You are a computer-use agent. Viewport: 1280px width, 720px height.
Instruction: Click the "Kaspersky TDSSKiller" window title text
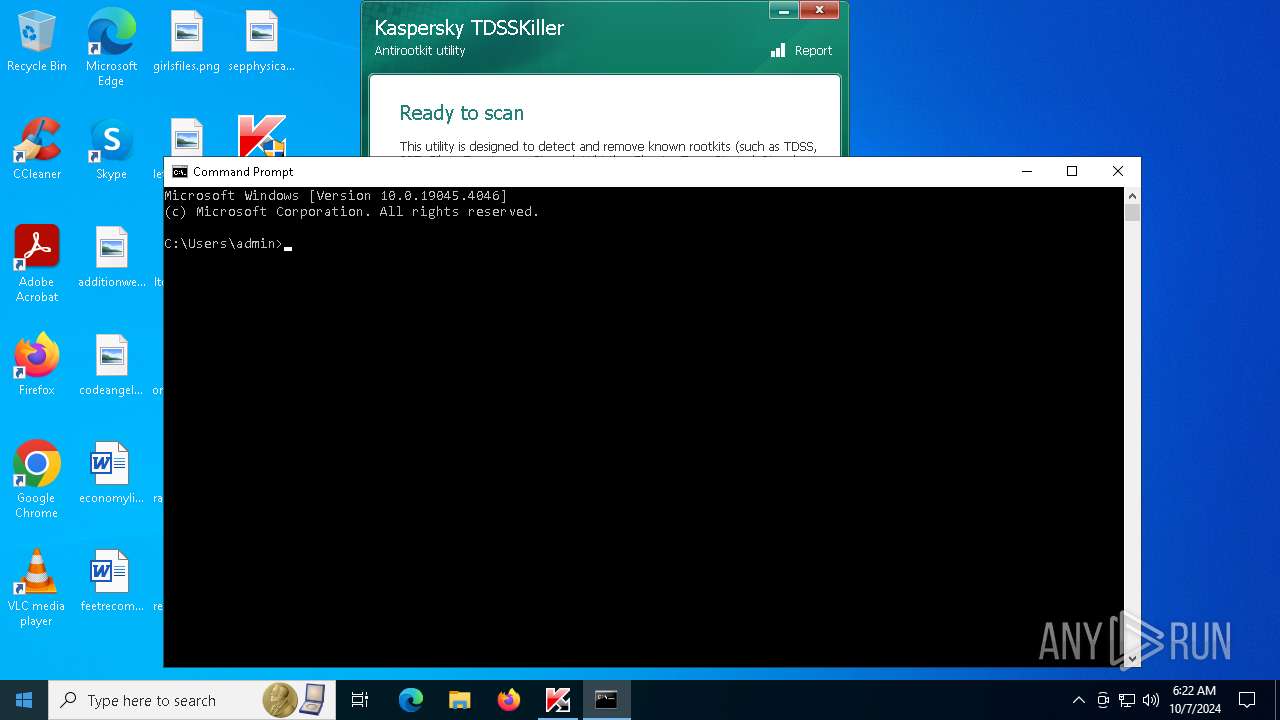(x=469, y=28)
